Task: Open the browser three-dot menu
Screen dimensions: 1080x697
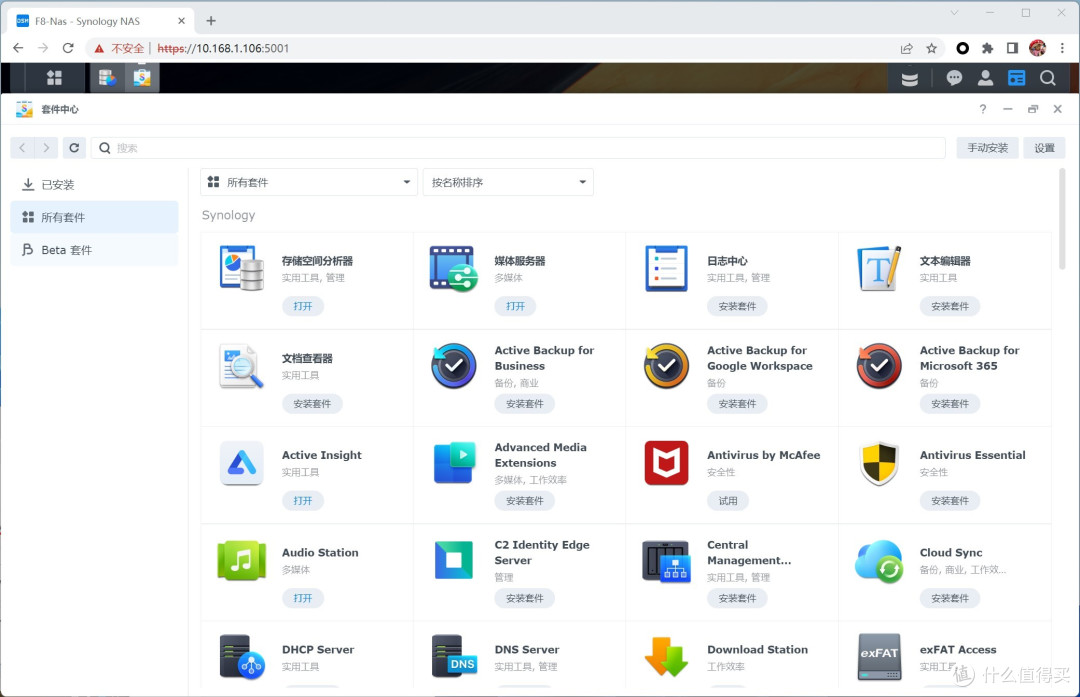Action: pyautogui.click(x=1062, y=48)
